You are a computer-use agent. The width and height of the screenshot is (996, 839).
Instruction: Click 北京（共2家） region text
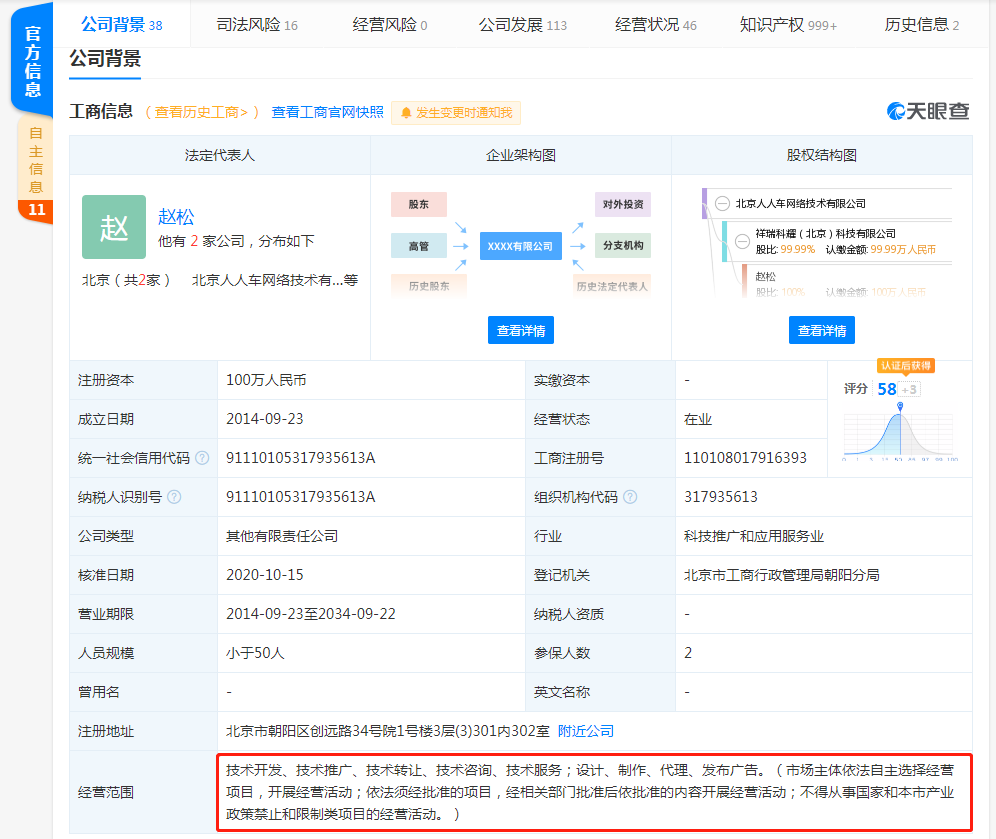pyautogui.click(x=126, y=280)
